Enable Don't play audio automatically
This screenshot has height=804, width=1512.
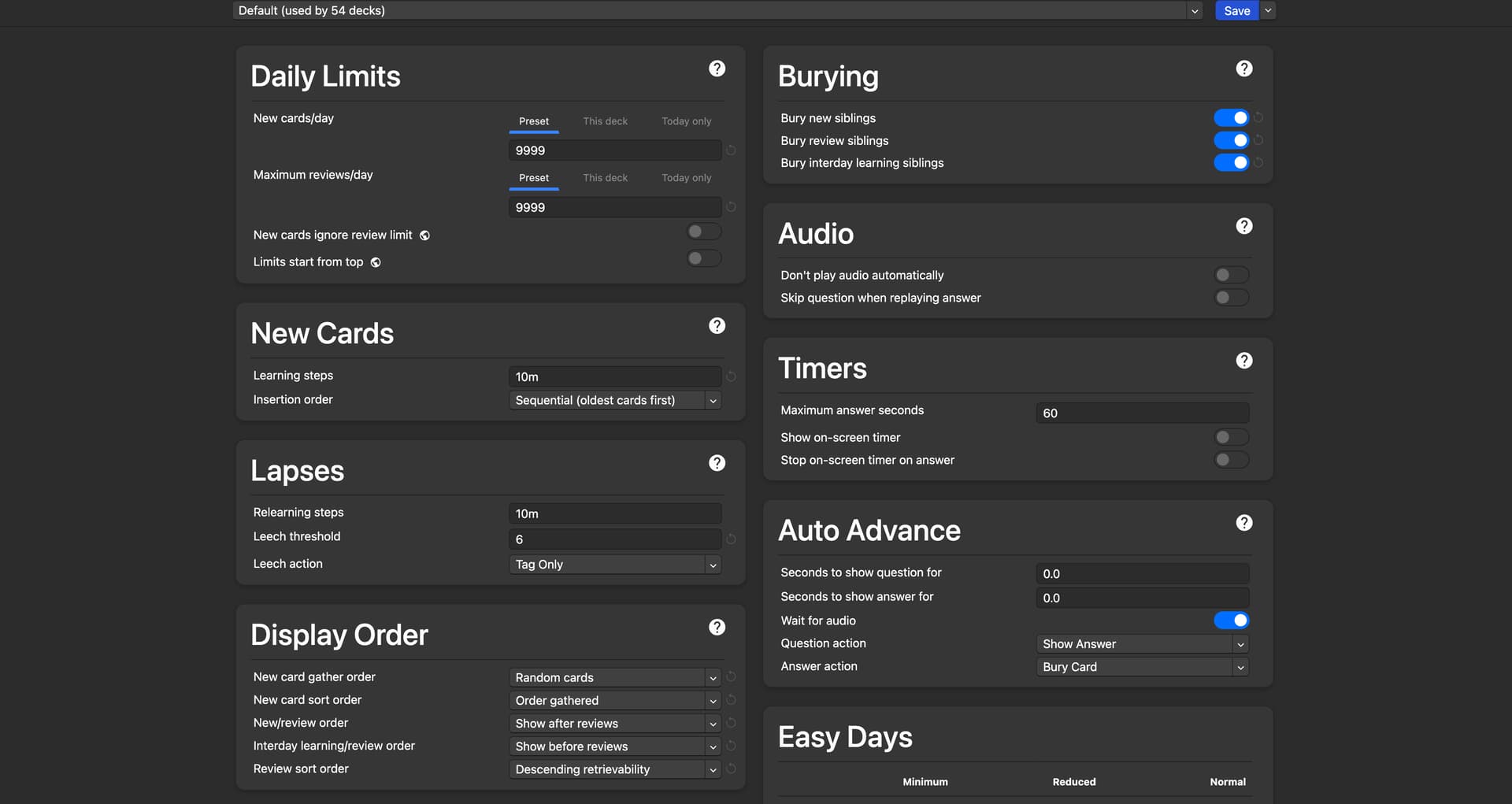[1231, 275]
